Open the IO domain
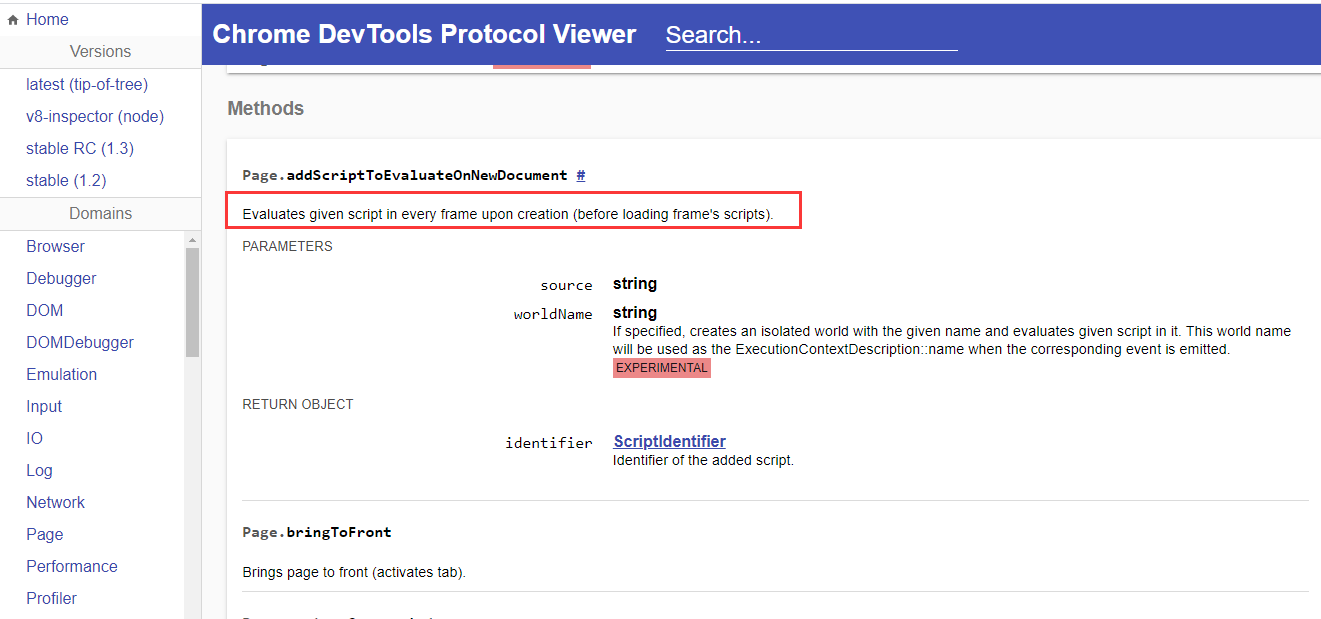The image size is (1321, 619). pos(35,439)
